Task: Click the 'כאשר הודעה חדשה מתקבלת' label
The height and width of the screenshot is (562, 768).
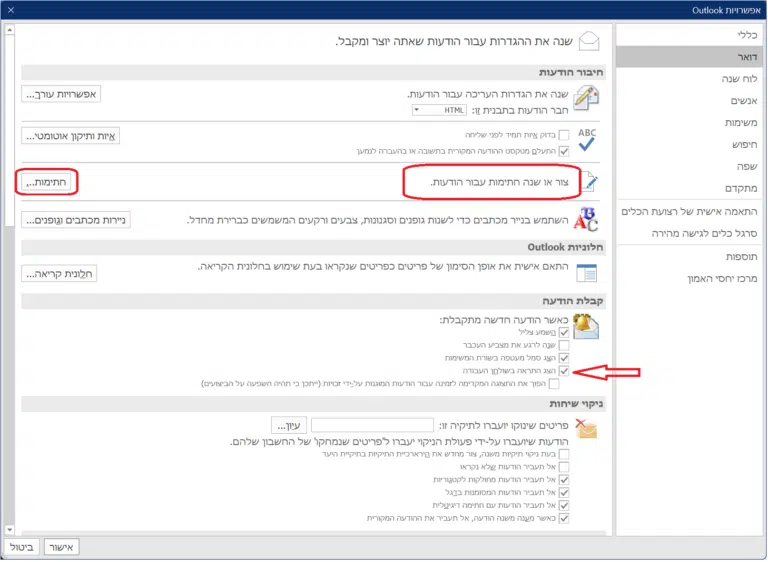Action: coord(504,320)
